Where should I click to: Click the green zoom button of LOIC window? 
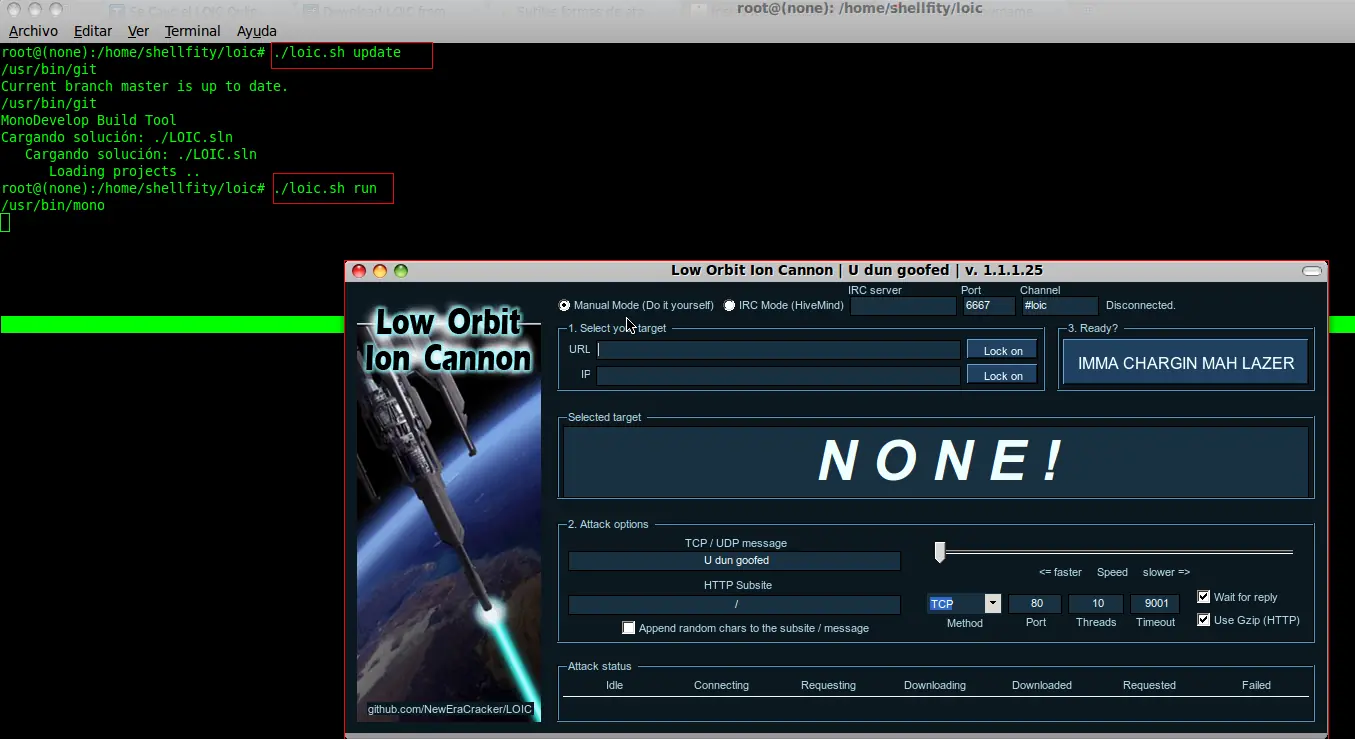click(401, 271)
